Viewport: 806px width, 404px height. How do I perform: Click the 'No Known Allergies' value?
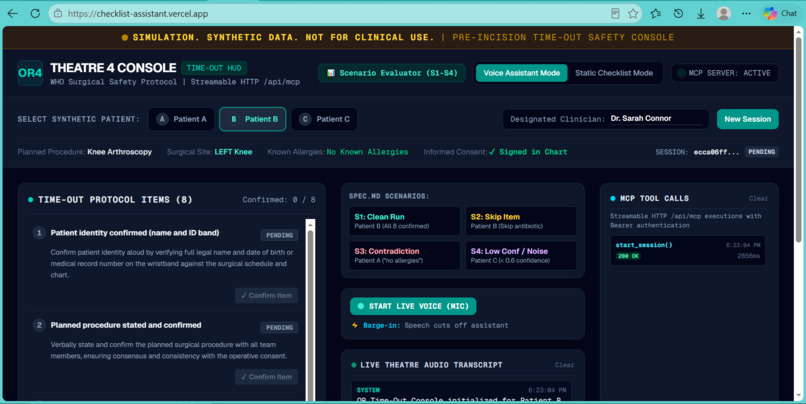368,152
